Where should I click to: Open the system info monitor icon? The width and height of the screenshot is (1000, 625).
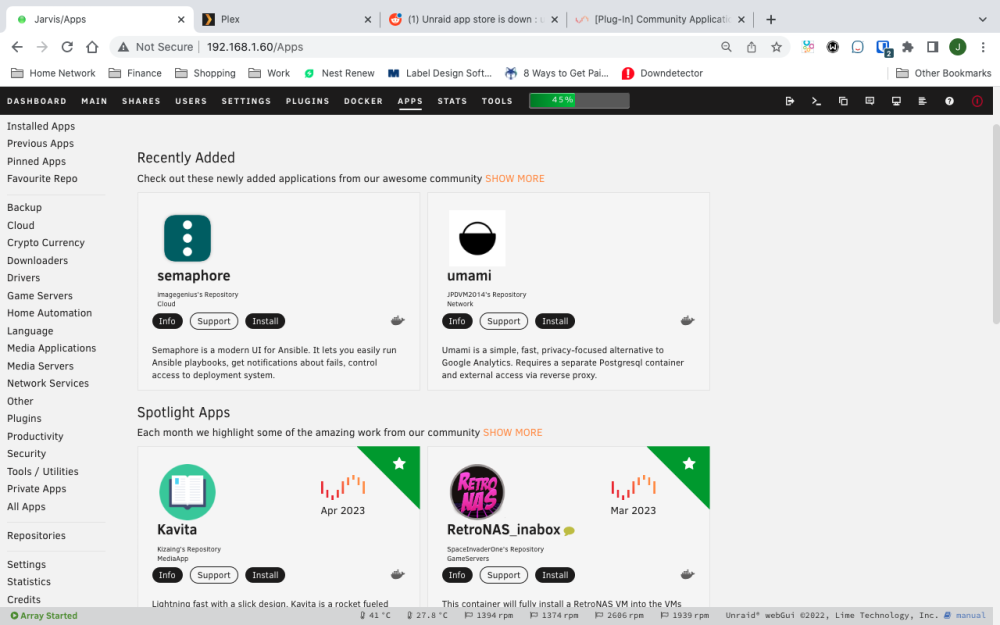[x=896, y=101]
